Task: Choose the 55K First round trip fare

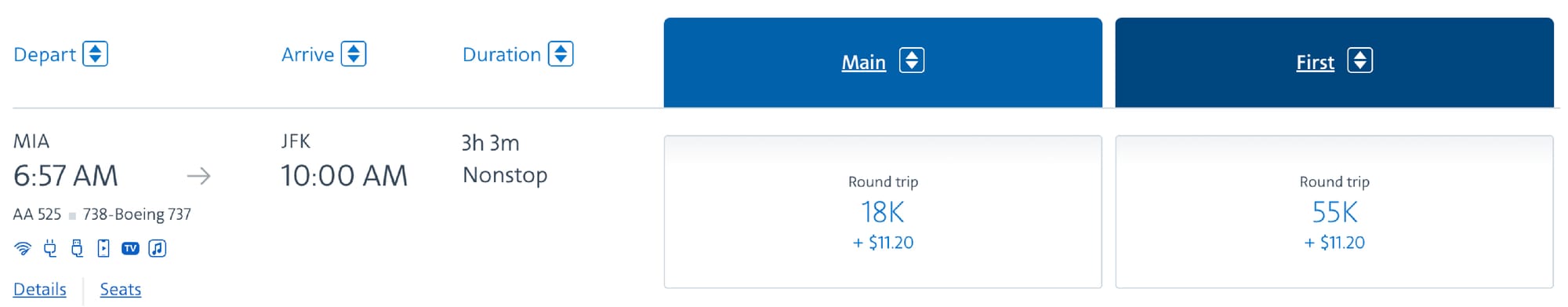Action: tap(1334, 212)
